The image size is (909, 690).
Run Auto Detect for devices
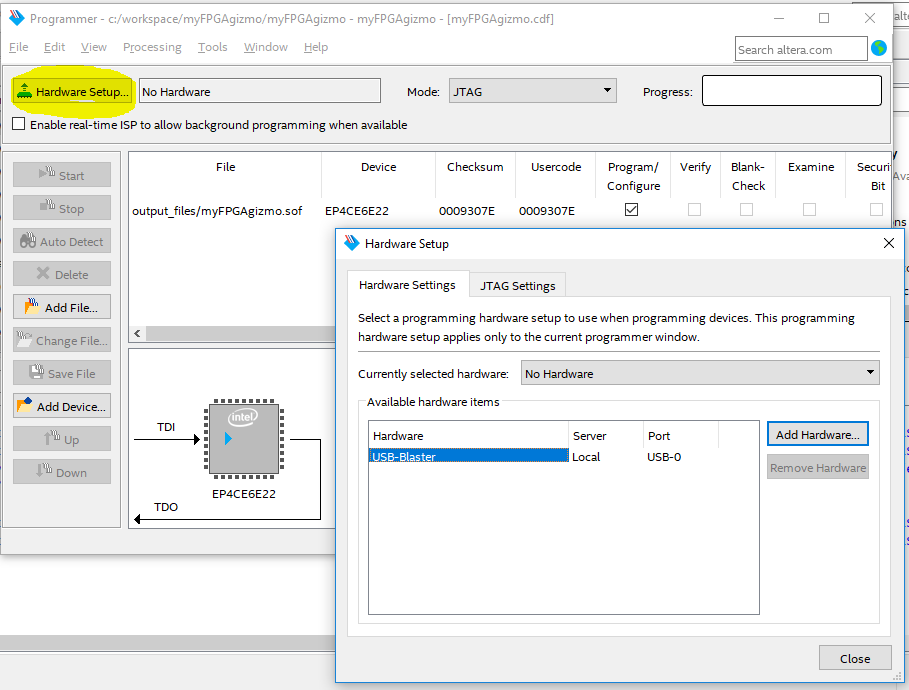coord(62,241)
